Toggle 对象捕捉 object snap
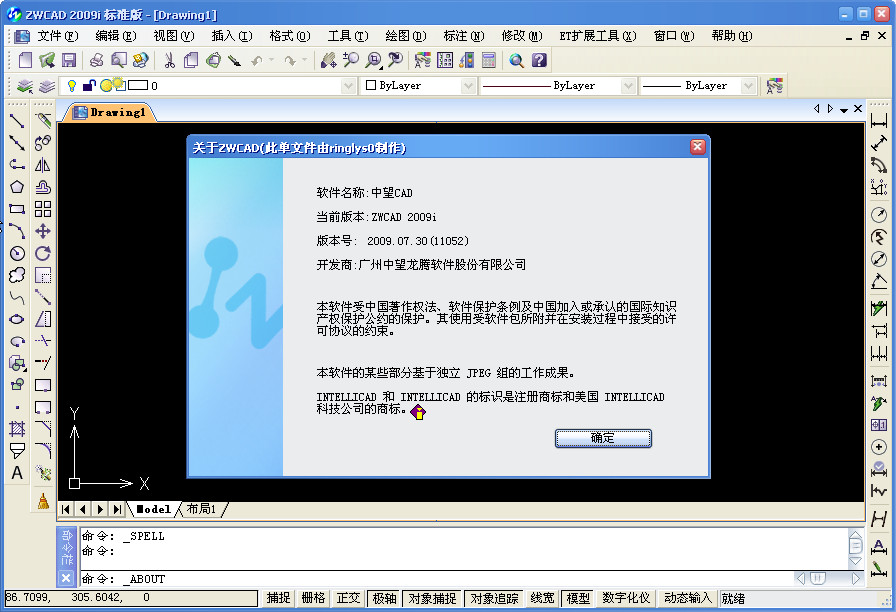The image size is (896, 612). point(433,598)
